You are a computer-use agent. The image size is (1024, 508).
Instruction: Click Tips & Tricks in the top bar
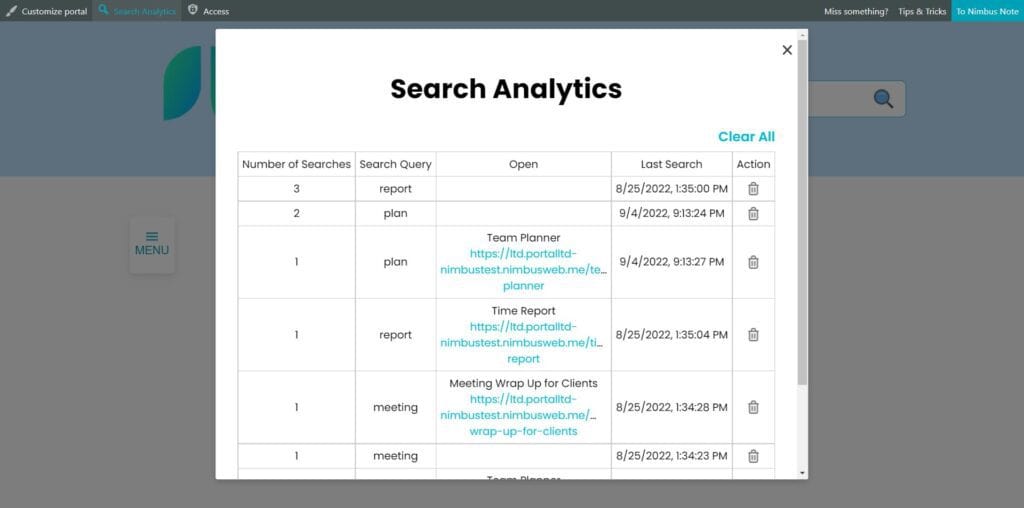coord(921,11)
